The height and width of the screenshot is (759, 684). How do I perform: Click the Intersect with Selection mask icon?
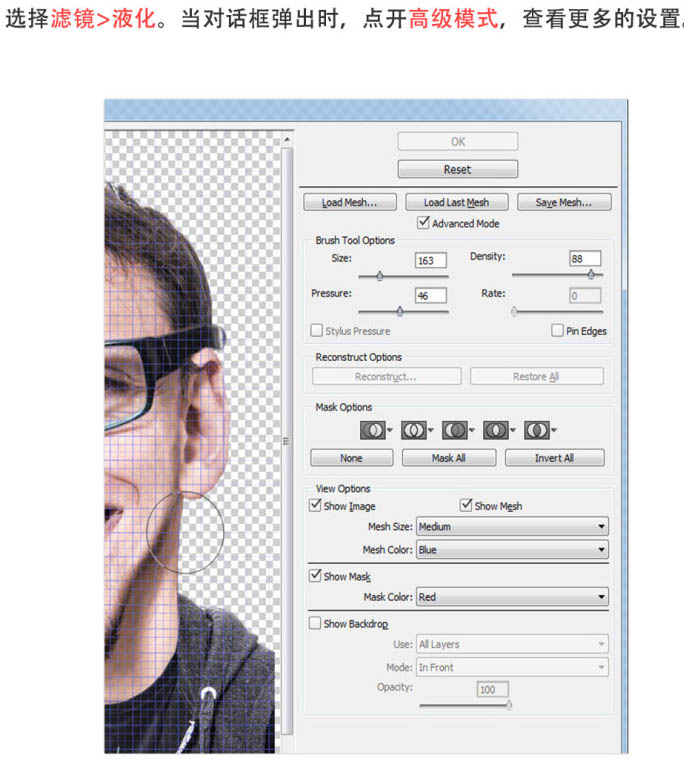click(x=496, y=430)
